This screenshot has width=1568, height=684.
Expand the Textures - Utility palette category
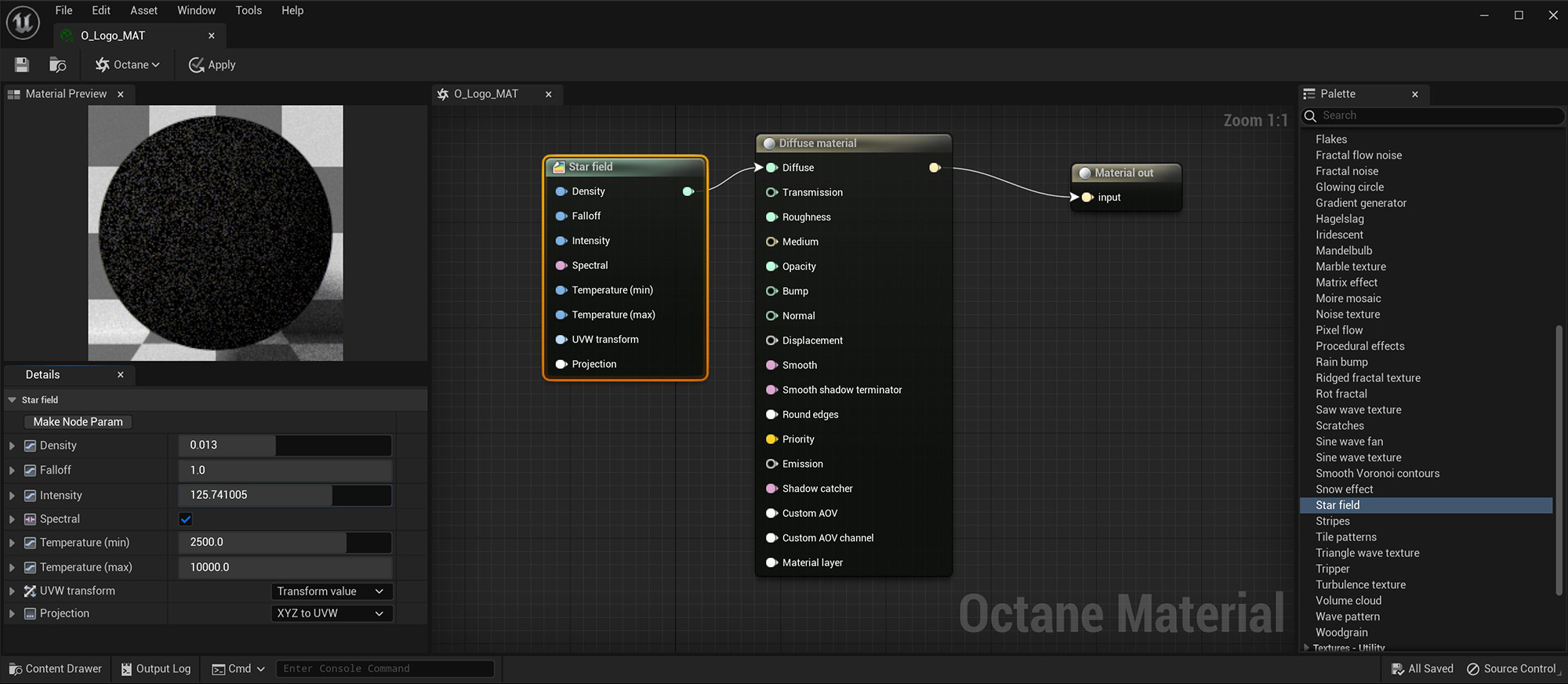(x=1306, y=648)
